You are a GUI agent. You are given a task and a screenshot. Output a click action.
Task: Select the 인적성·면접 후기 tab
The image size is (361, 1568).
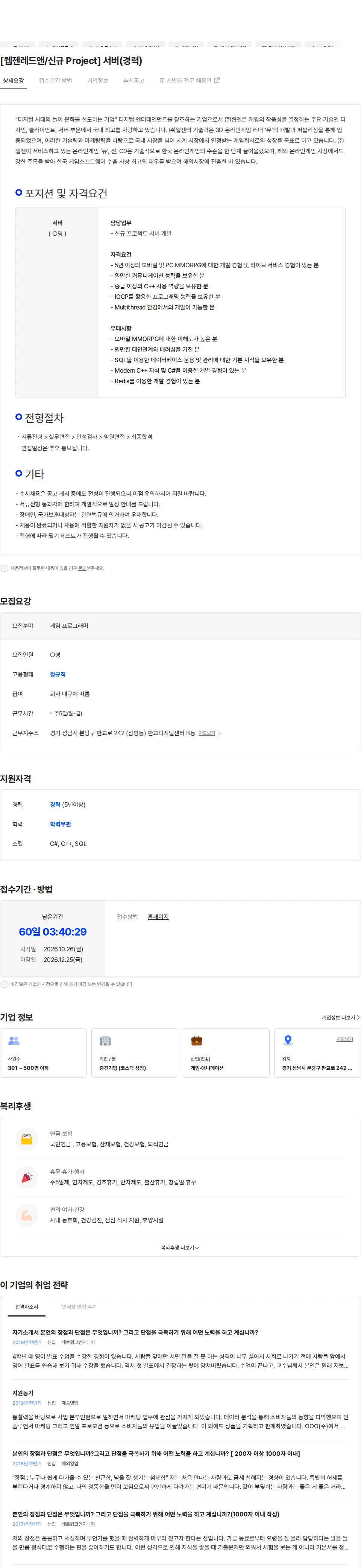pyautogui.click(x=79, y=1307)
